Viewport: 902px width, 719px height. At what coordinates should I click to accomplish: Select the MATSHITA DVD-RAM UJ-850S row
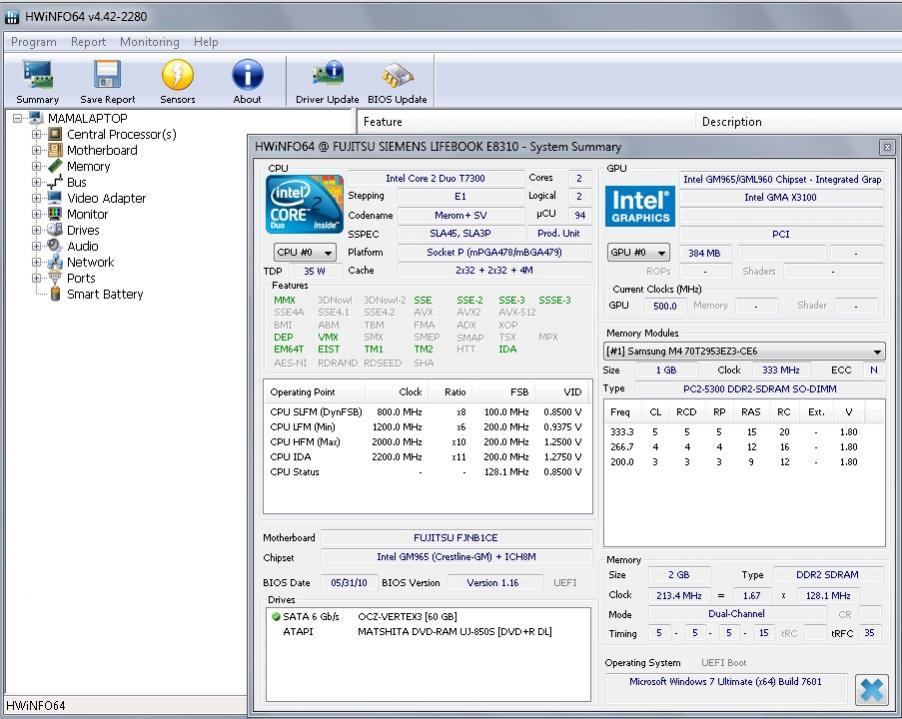tap(428, 632)
